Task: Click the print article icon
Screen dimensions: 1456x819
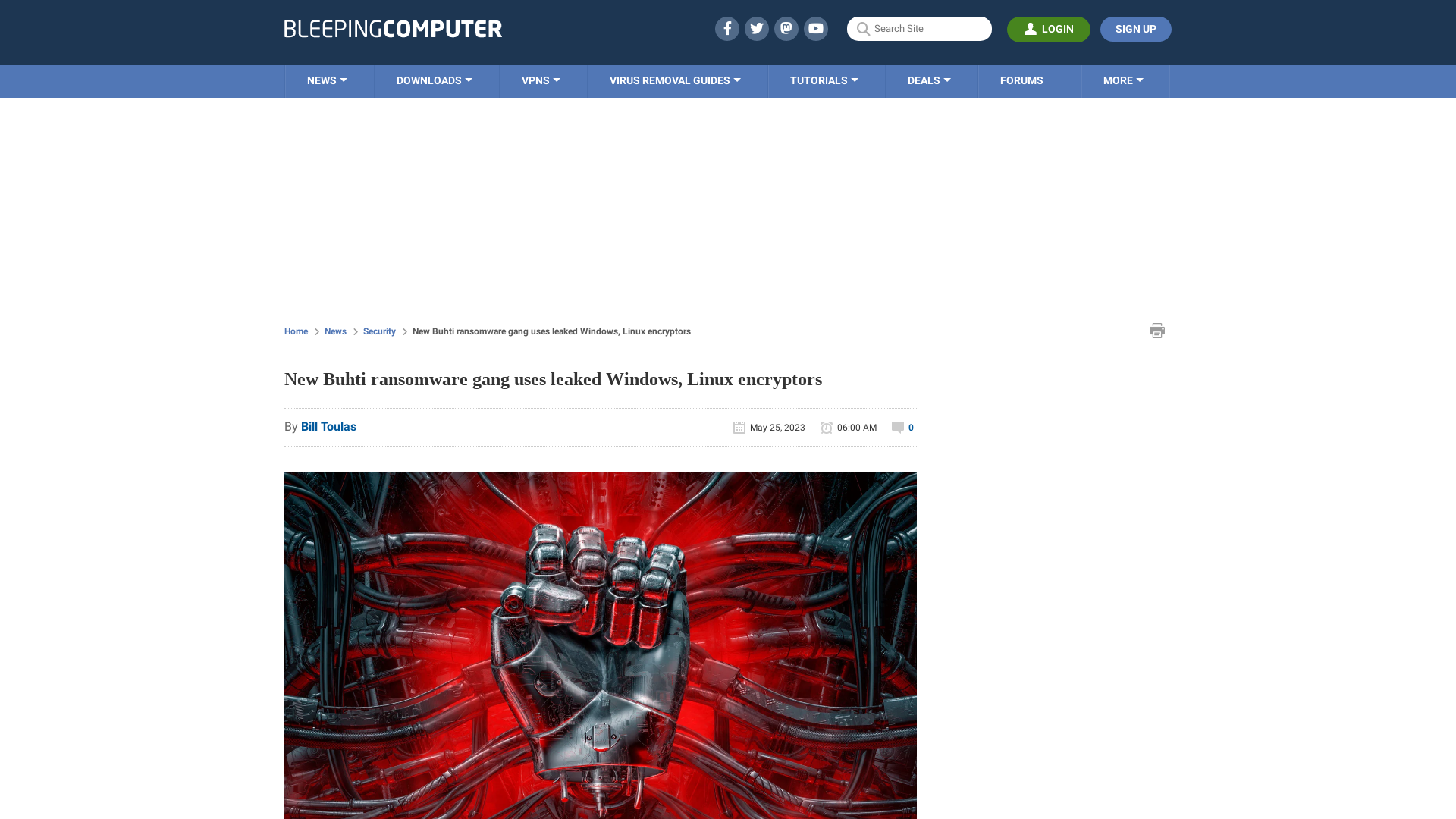Action: (x=1157, y=330)
